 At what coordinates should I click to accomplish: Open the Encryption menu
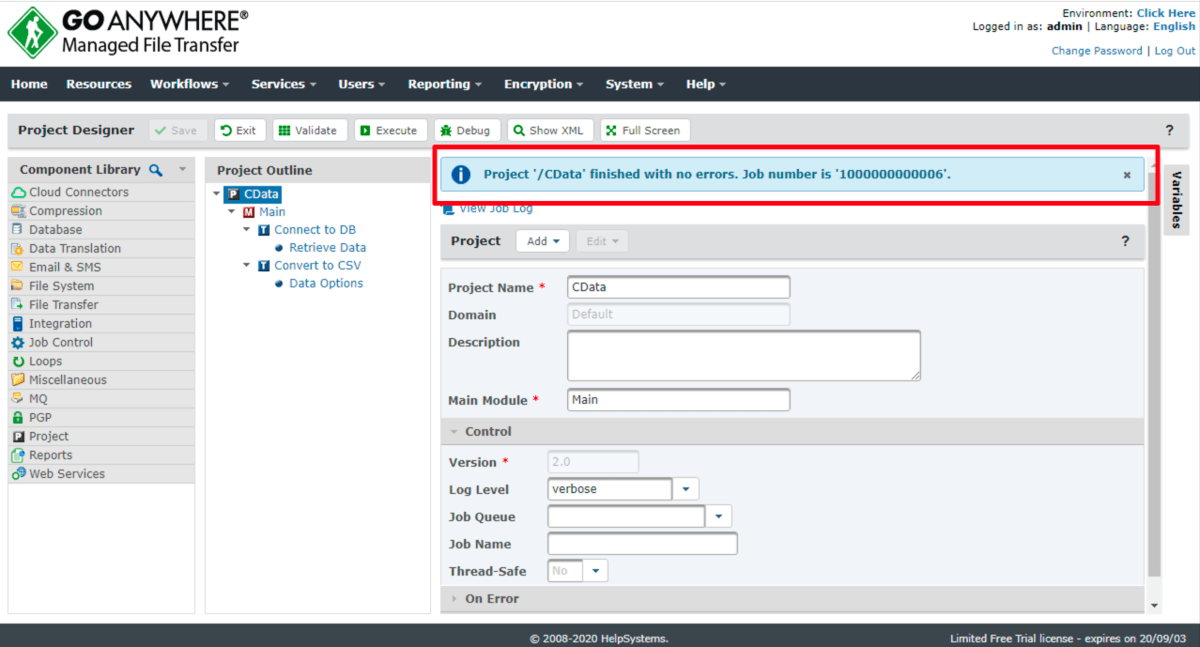545,84
